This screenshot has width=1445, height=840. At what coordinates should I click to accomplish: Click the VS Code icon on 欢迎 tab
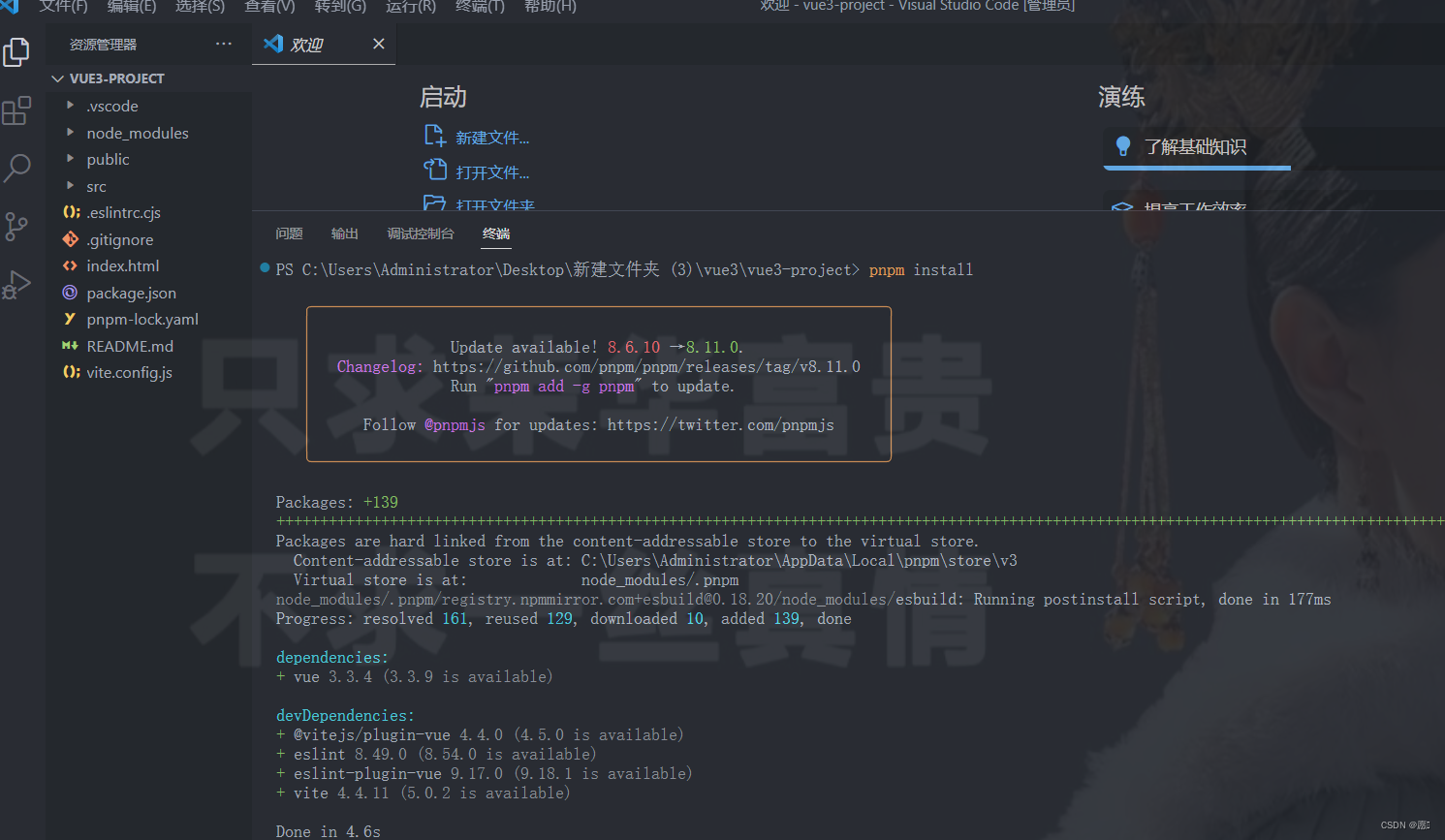273,44
